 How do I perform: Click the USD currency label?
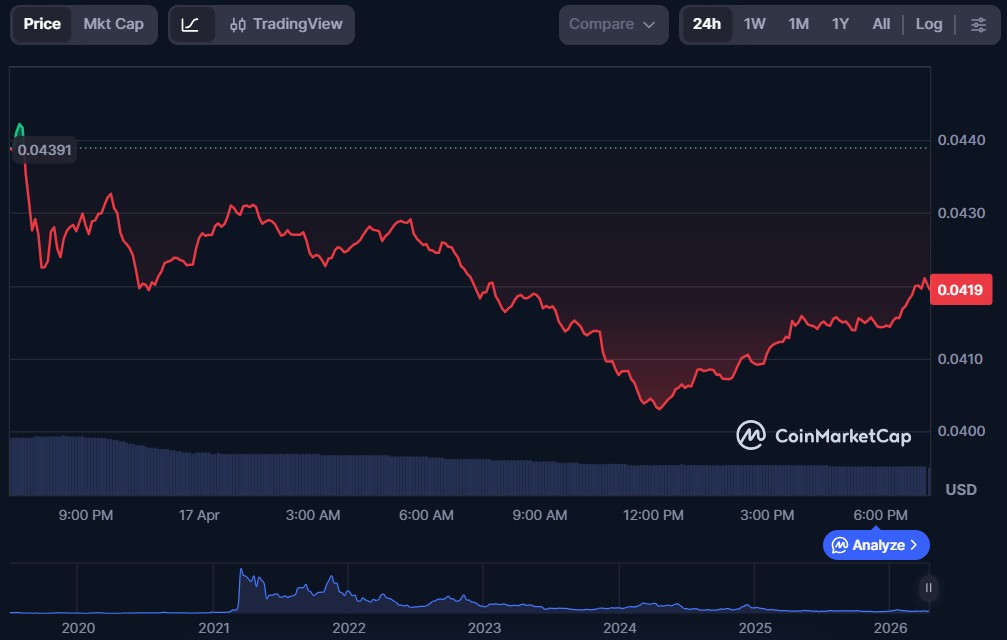tap(960, 490)
